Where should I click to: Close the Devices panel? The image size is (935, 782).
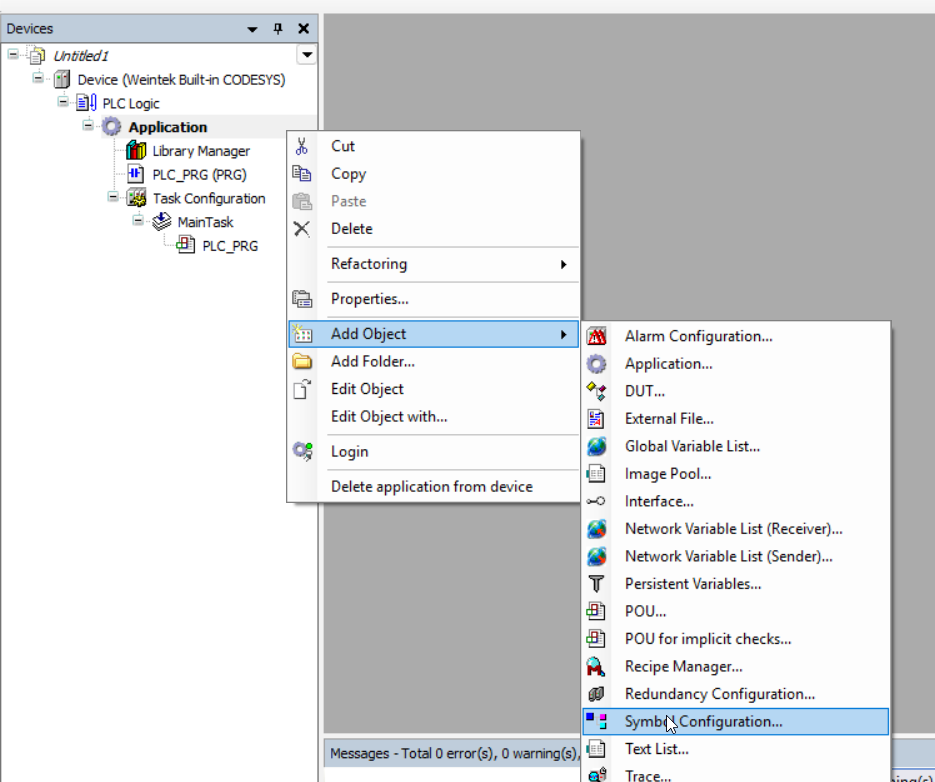click(303, 29)
